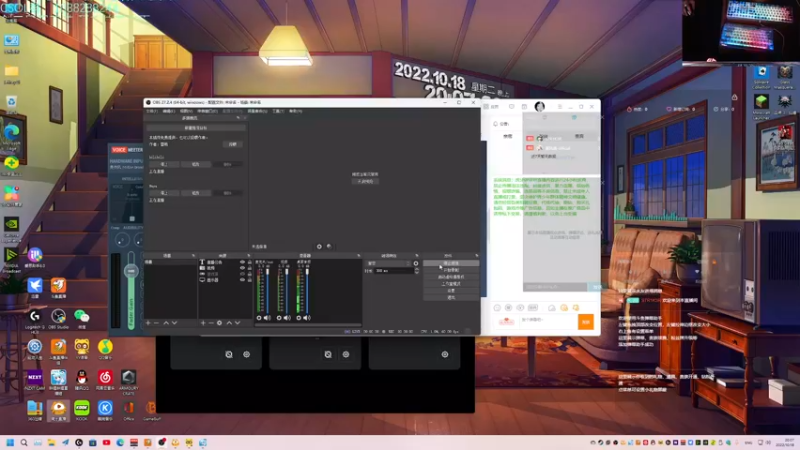
Task: Launch the KOOK desktop shortcut
Action: (x=82, y=408)
